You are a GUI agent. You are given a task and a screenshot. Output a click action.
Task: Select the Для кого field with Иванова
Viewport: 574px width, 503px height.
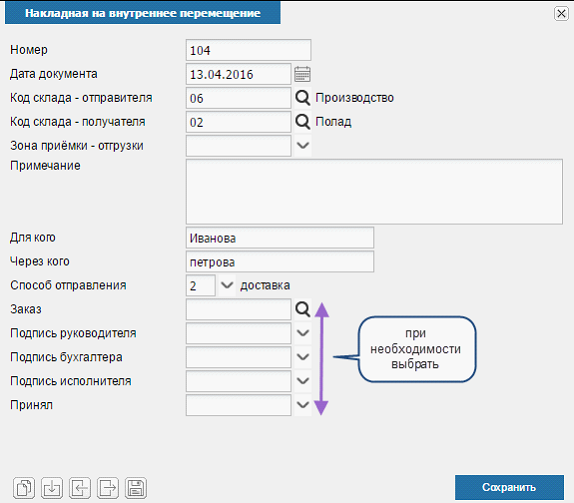[280, 238]
